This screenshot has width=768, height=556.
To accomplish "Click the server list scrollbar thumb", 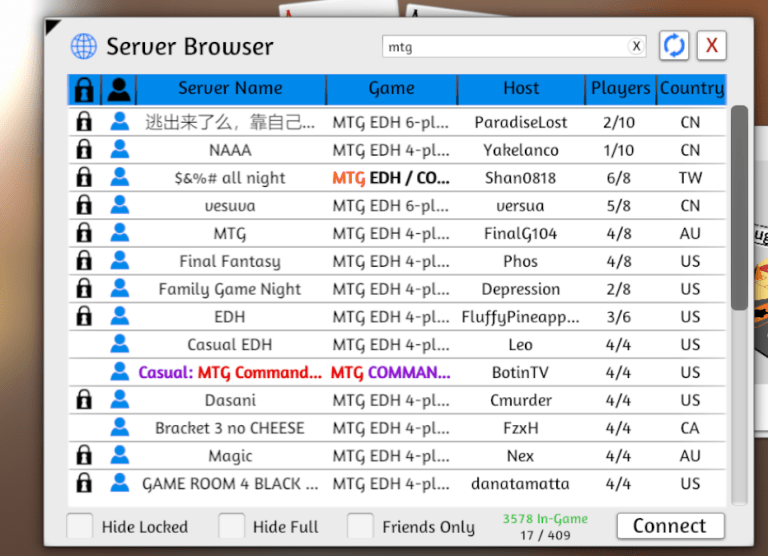I will pos(739,207).
